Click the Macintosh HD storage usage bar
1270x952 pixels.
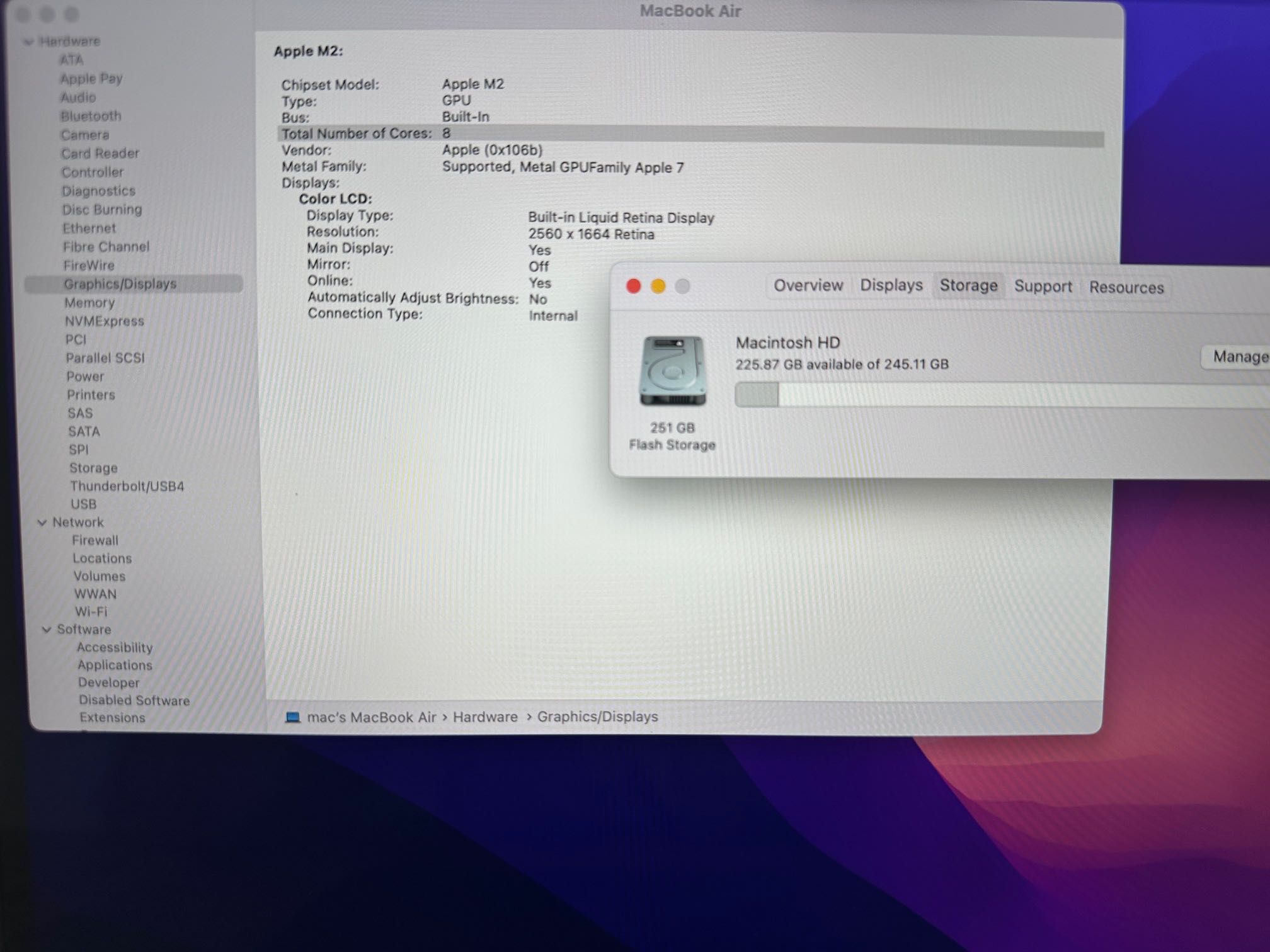coord(1002,395)
